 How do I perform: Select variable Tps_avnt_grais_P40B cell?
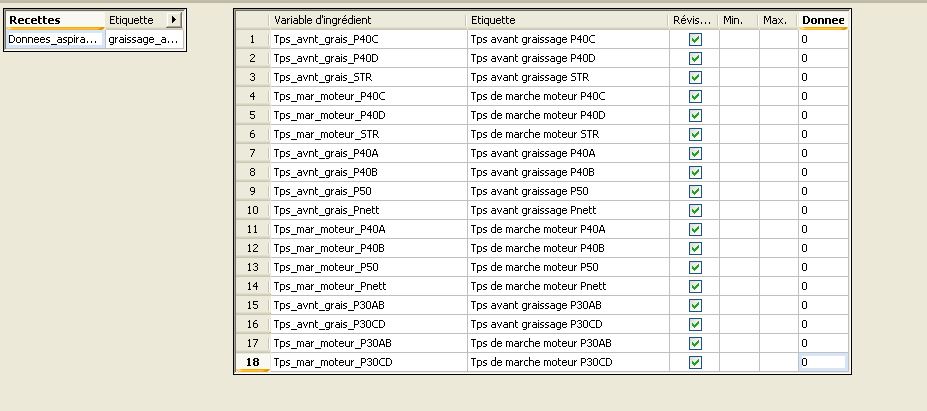click(x=368, y=172)
